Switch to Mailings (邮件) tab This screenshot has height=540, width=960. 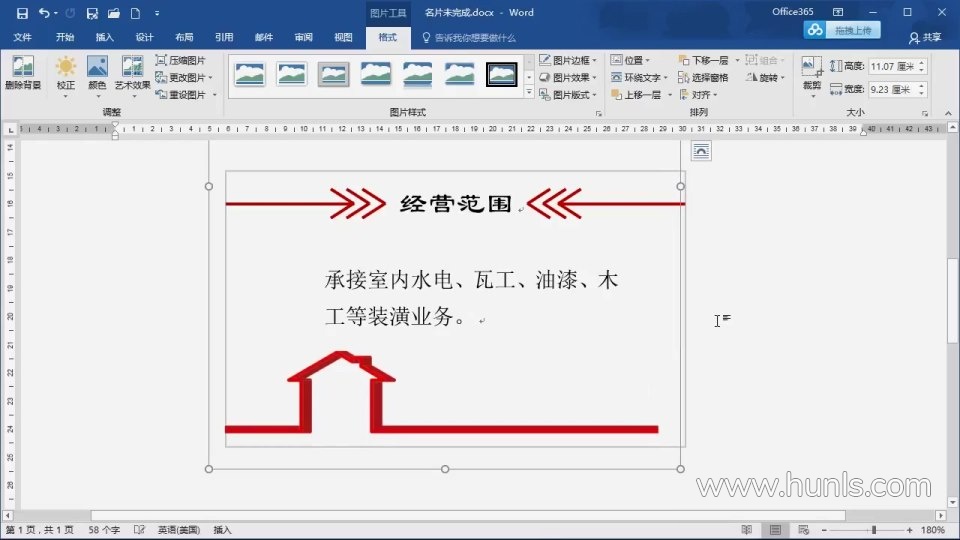point(264,37)
